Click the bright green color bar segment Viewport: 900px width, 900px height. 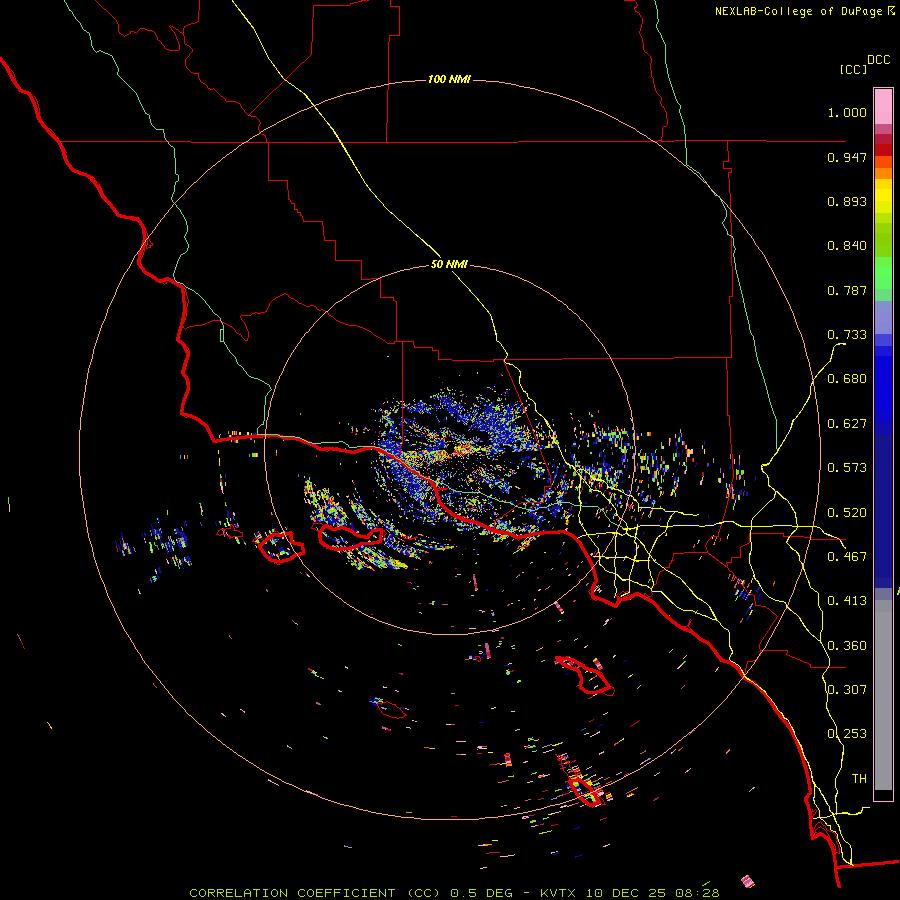pyautogui.click(x=883, y=273)
